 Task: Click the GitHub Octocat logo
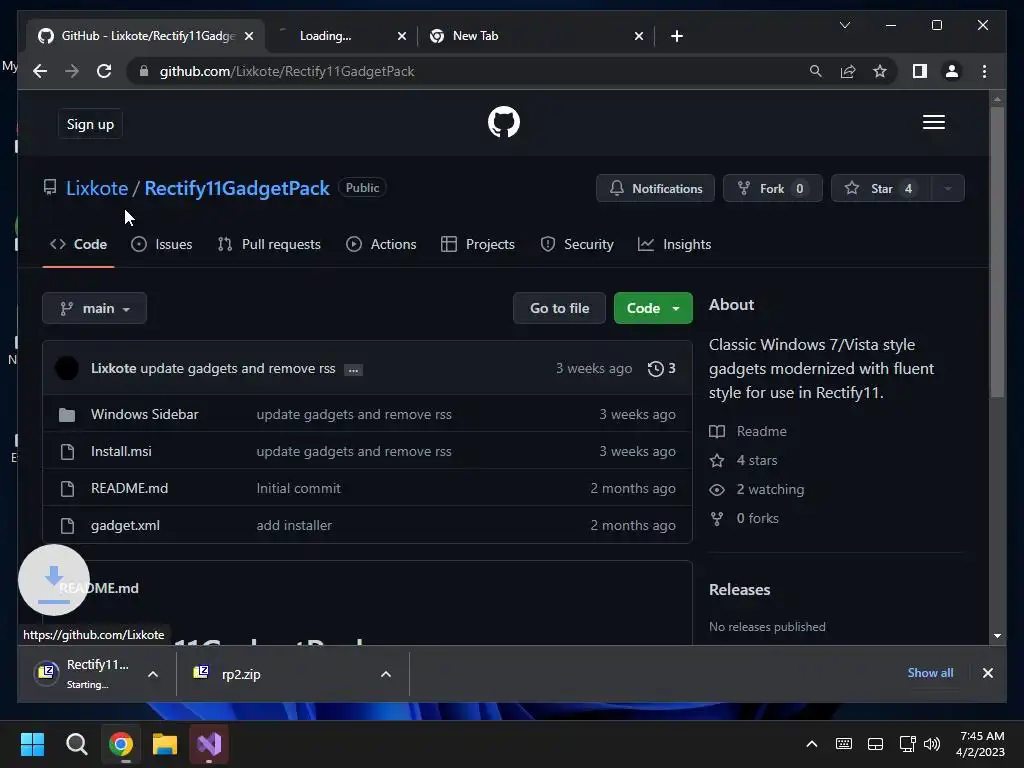coord(504,122)
